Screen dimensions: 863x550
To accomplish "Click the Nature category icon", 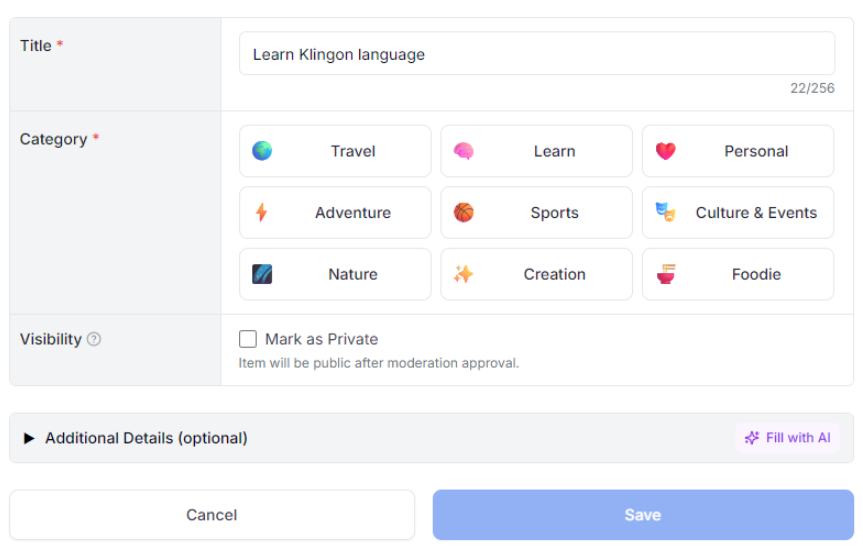I will (x=262, y=274).
